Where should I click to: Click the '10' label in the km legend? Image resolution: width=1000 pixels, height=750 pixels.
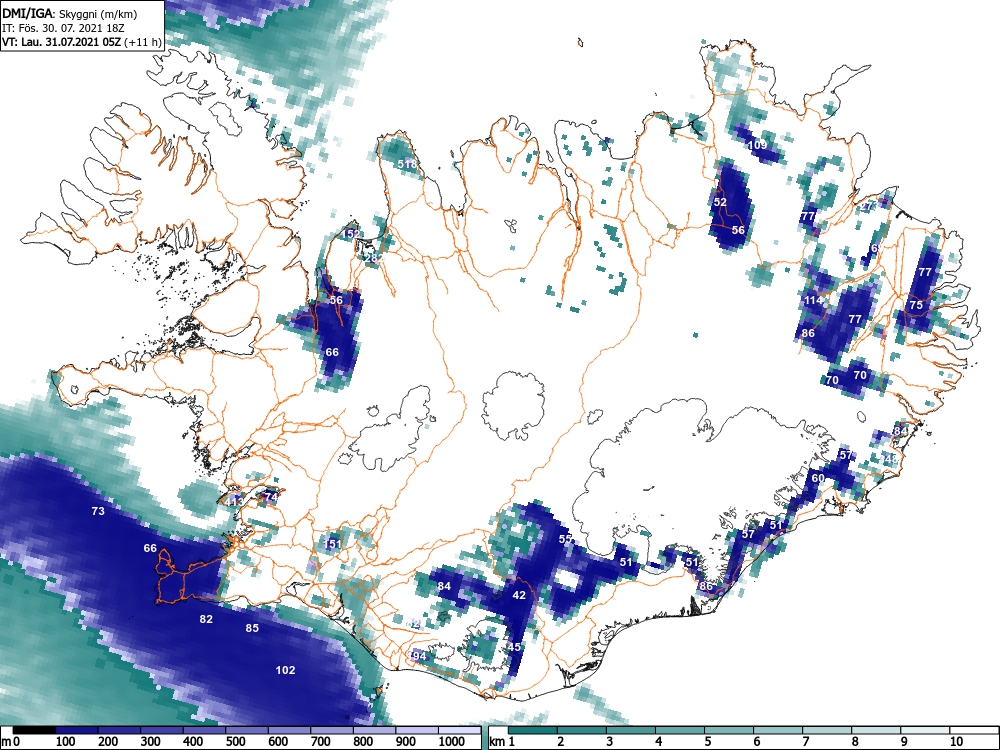956,742
